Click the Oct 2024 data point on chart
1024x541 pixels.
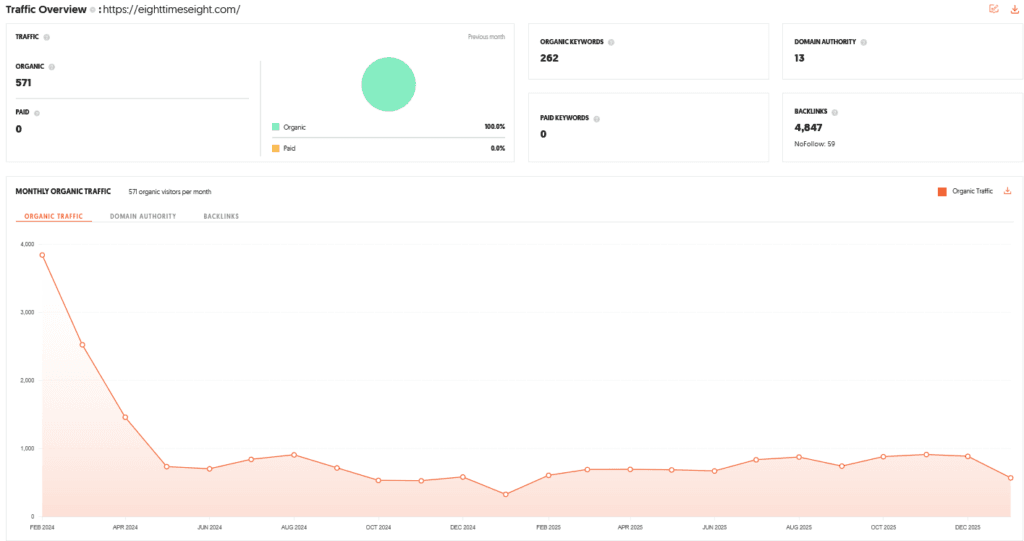click(x=379, y=481)
